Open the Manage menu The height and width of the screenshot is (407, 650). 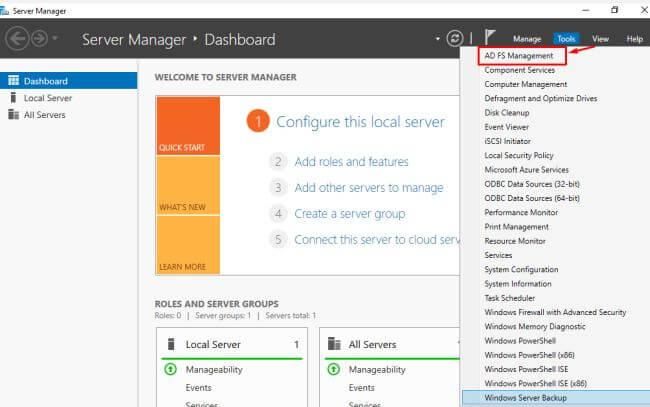pyautogui.click(x=527, y=39)
